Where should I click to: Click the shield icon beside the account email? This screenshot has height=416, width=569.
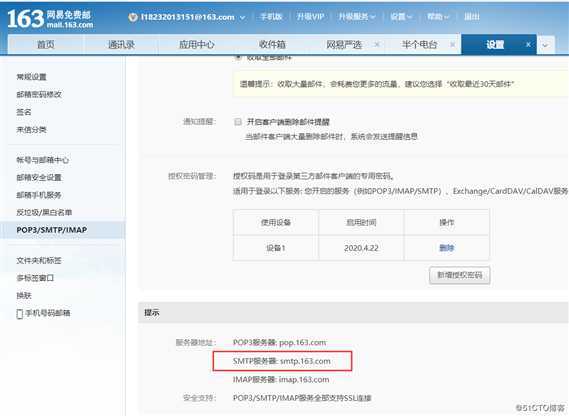[x=133, y=17]
